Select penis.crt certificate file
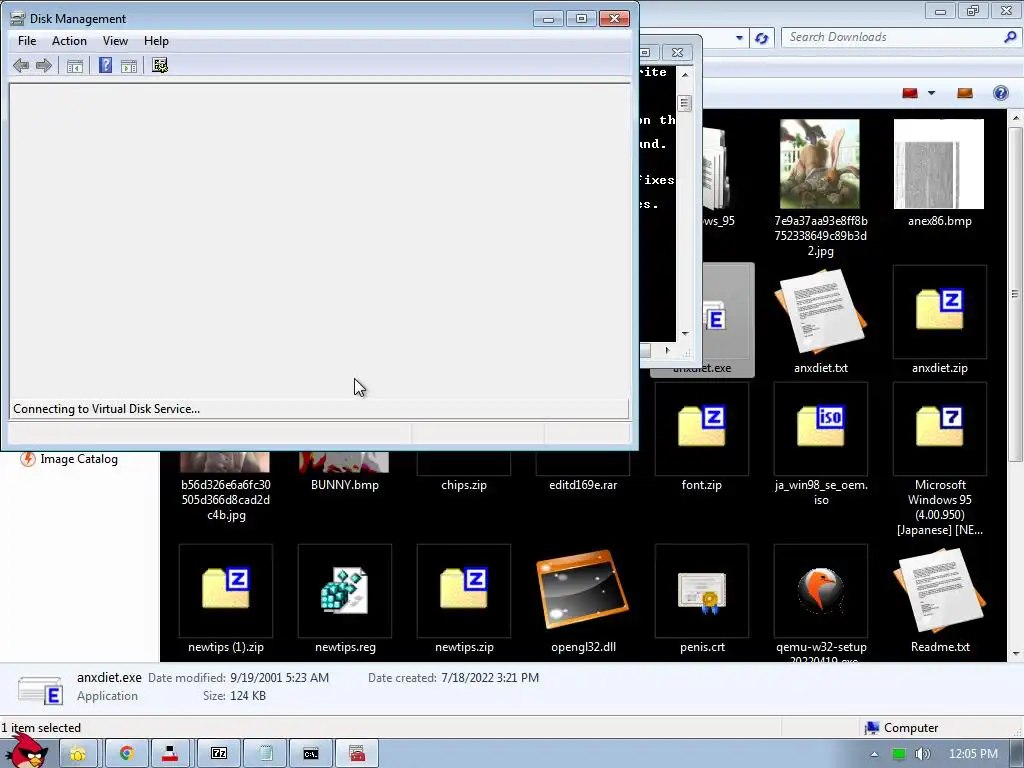This screenshot has height=768, width=1024. [701, 600]
